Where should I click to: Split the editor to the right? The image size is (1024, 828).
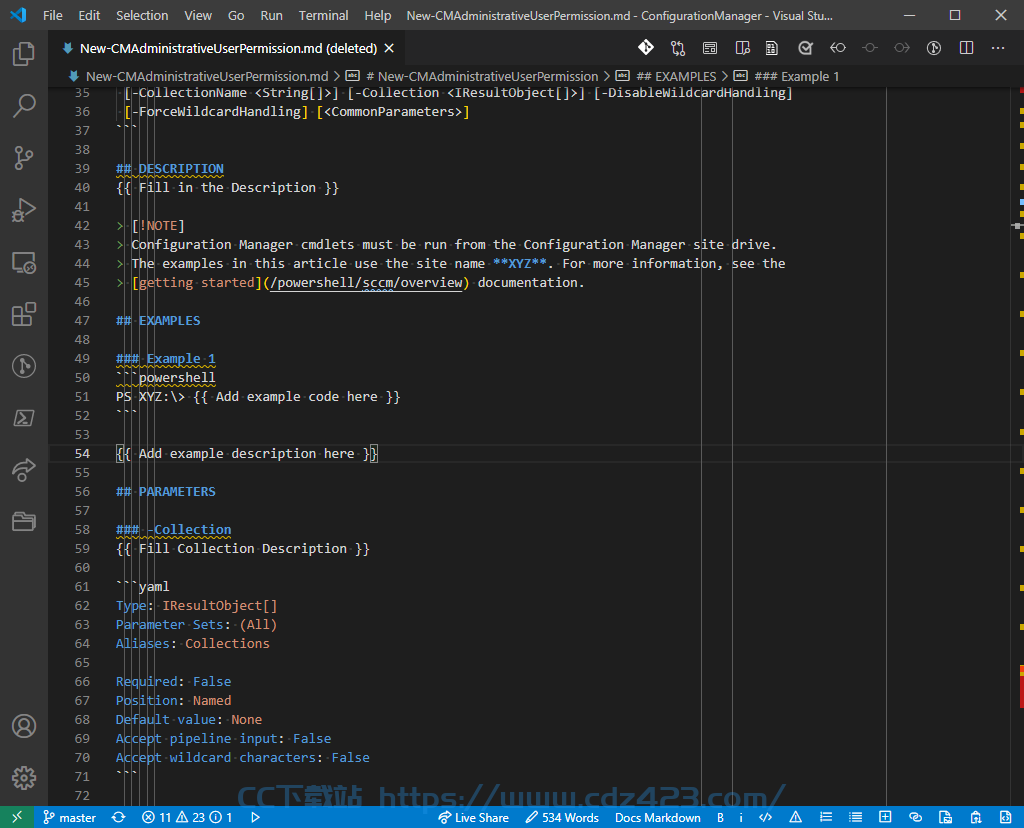click(967, 48)
